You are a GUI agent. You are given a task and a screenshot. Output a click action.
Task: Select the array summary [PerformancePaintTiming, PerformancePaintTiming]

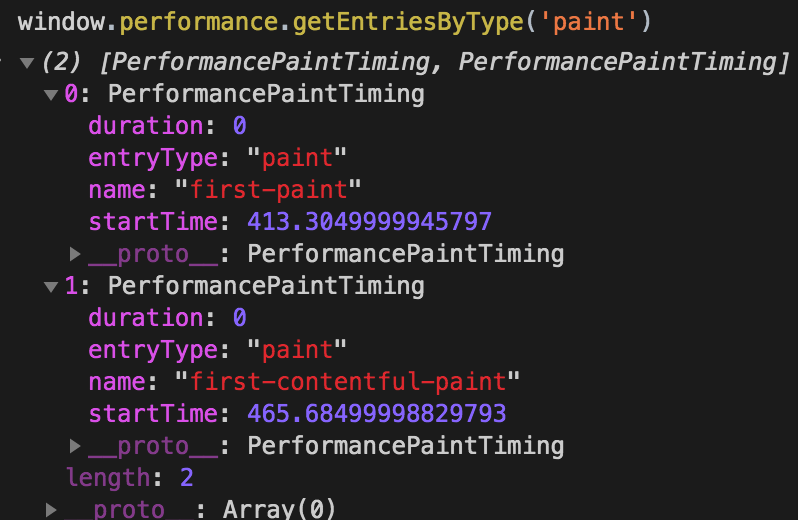tap(444, 62)
